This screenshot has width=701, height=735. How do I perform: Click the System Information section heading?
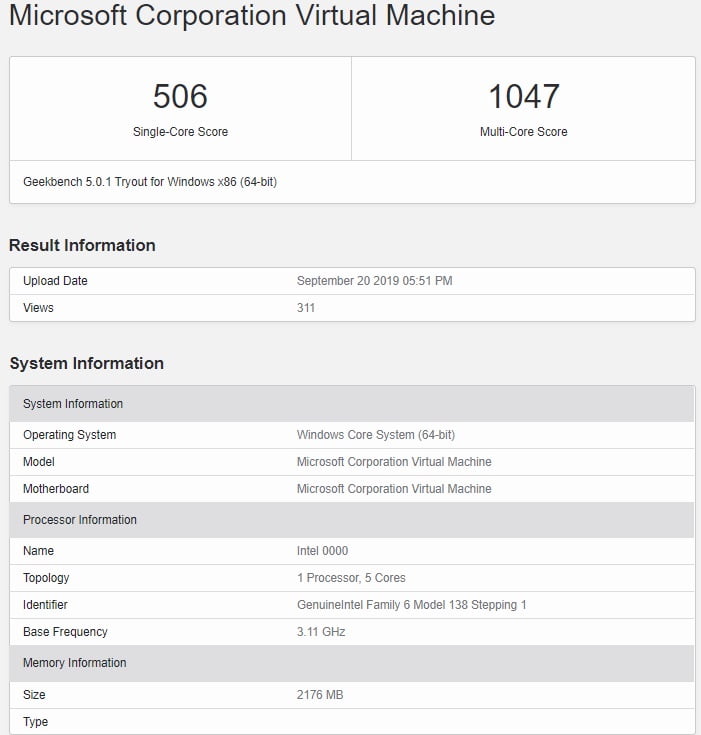86,363
